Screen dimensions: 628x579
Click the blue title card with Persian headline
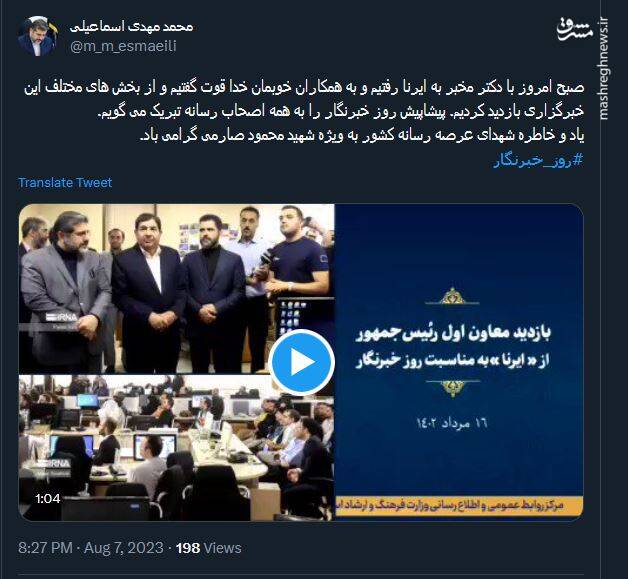tap(459, 350)
